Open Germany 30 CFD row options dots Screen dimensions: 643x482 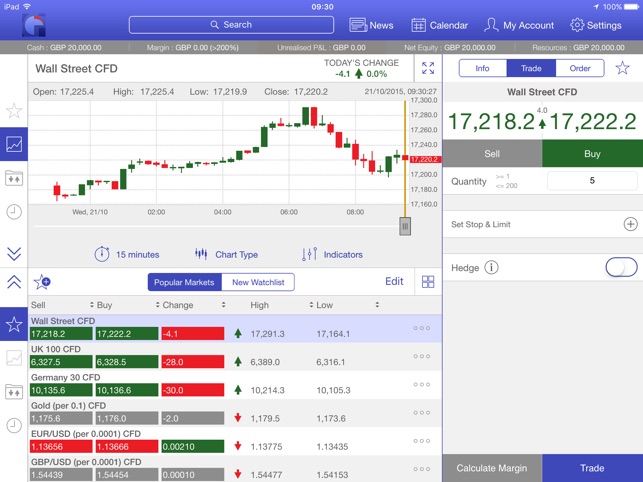pyautogui.click(x=422, y=385)
